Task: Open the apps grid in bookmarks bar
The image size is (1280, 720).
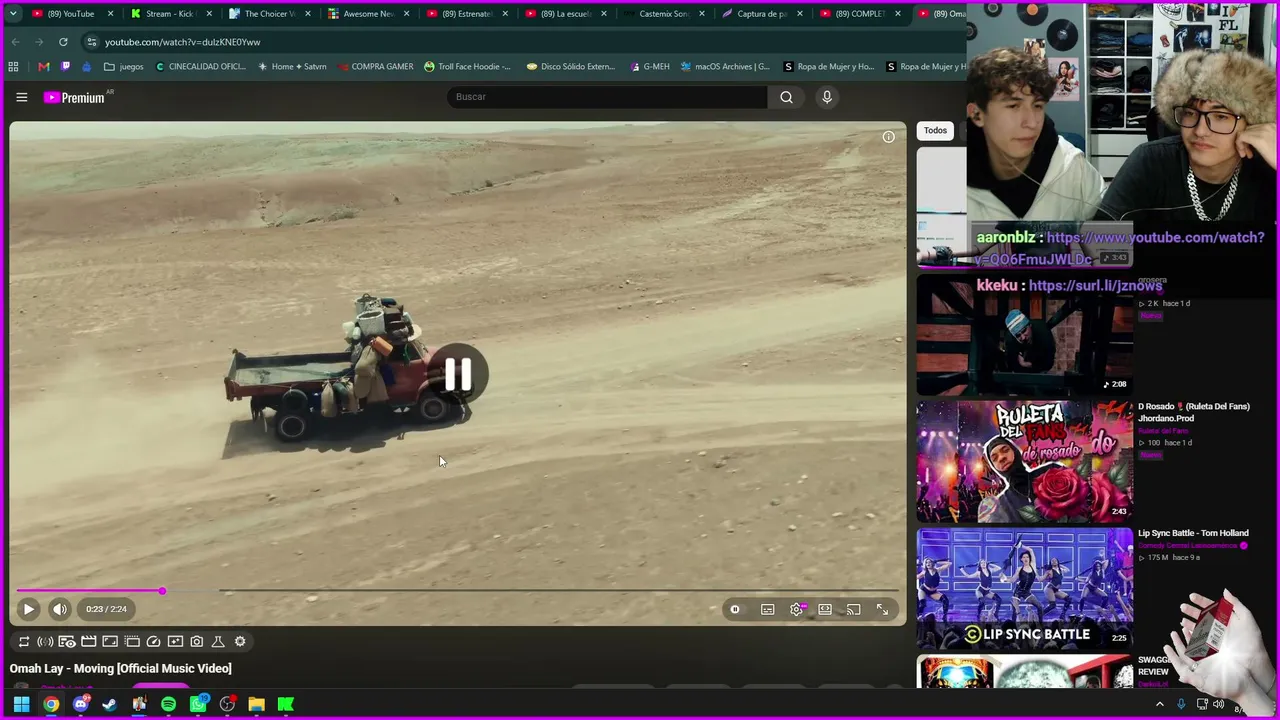Action: coord(13,67)
